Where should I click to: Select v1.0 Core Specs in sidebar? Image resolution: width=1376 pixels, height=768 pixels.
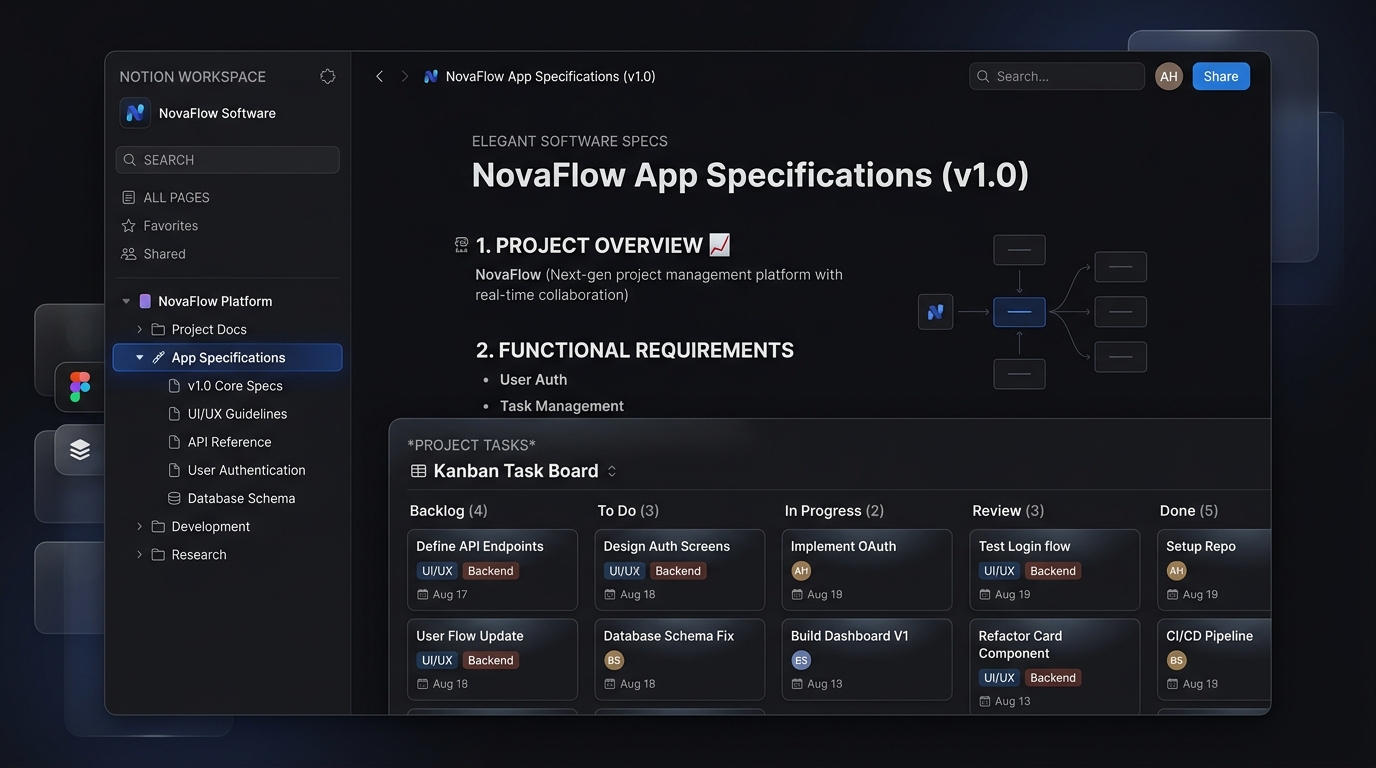click(235, 386)
